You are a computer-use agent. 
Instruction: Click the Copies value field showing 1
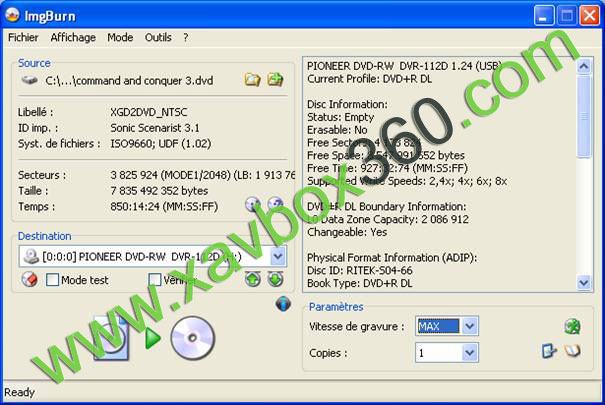pyautogui.click(x=439, y=352)
